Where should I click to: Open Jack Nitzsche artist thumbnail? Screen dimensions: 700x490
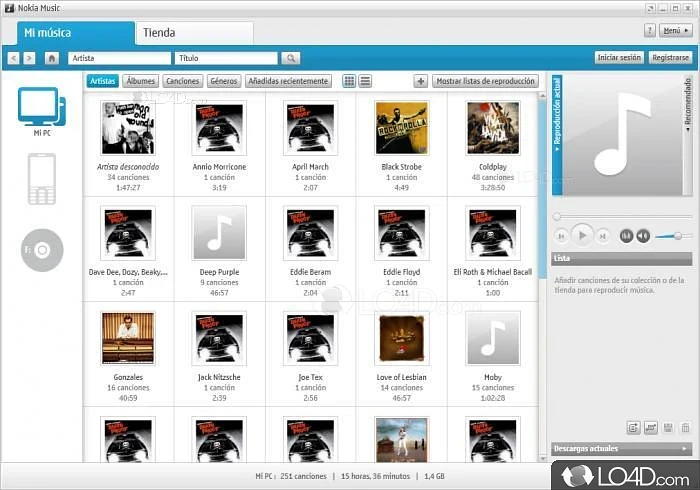point(219,338)
